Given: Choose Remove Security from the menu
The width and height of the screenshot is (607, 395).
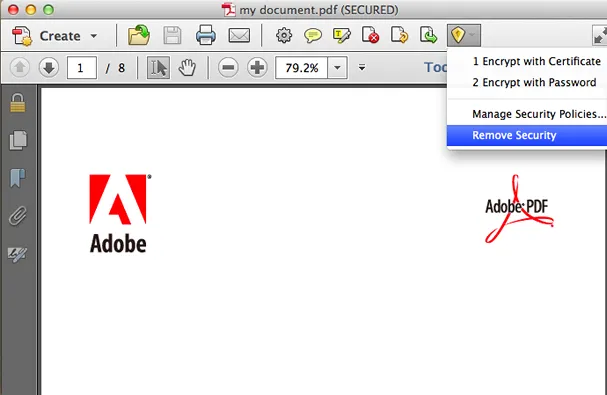Looking at the screenshot, I should [527, 135].
